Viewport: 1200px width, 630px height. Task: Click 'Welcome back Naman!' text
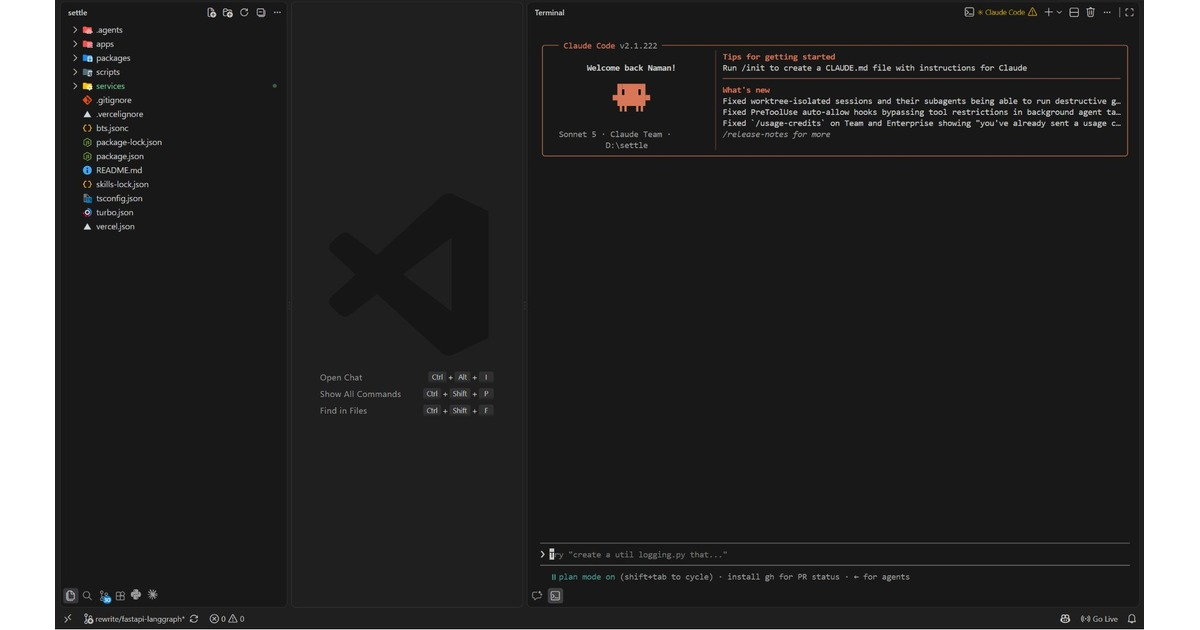coord(631,68)
